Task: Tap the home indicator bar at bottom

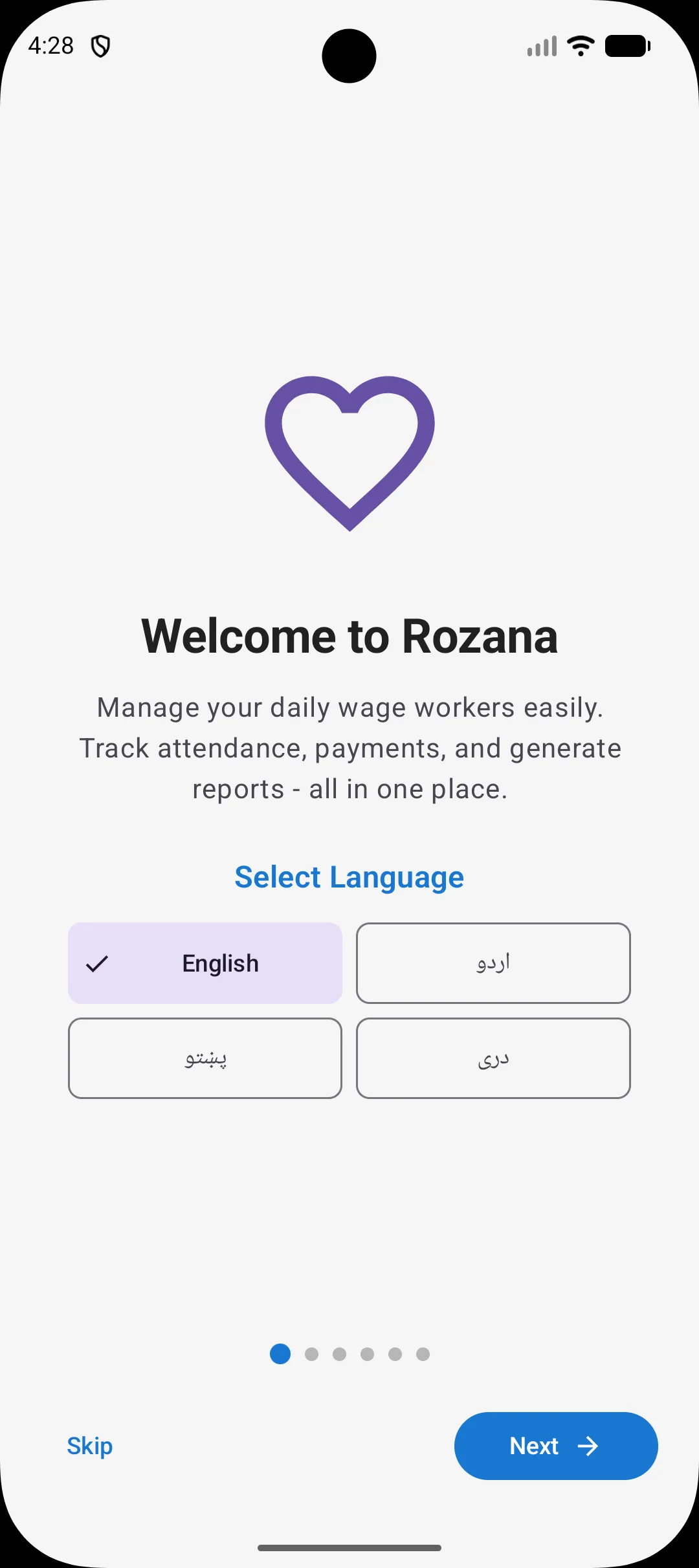Action: click(x=349, y=1548)
